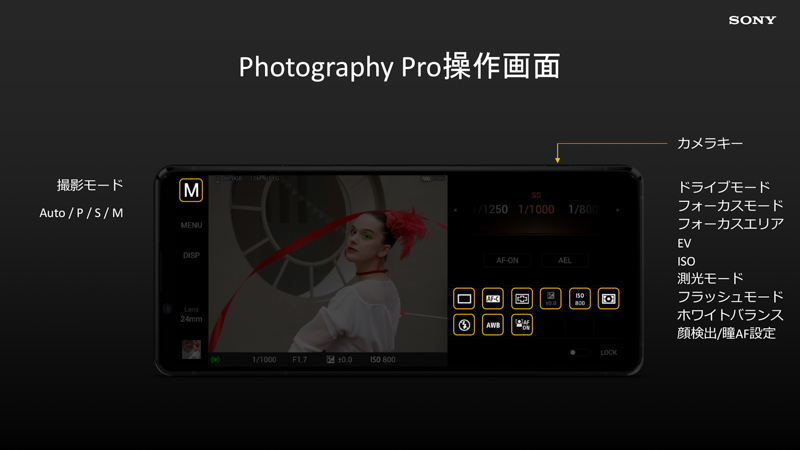The width and height of the screenshot is (800, 450).
Task: Select the focus area icon
Action: click(x=521, y=298)
